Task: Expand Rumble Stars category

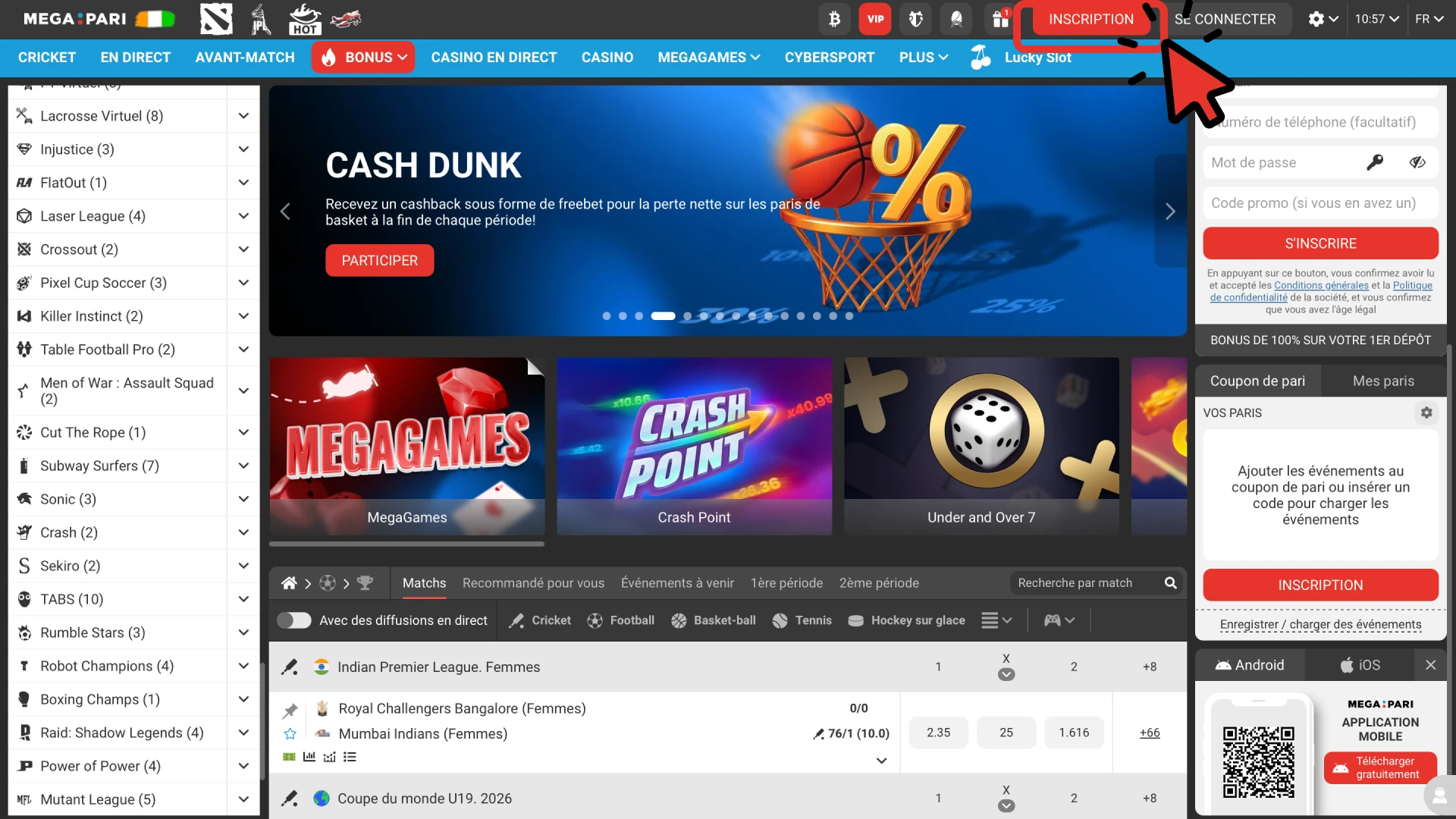Action: [x=243, y=632]
